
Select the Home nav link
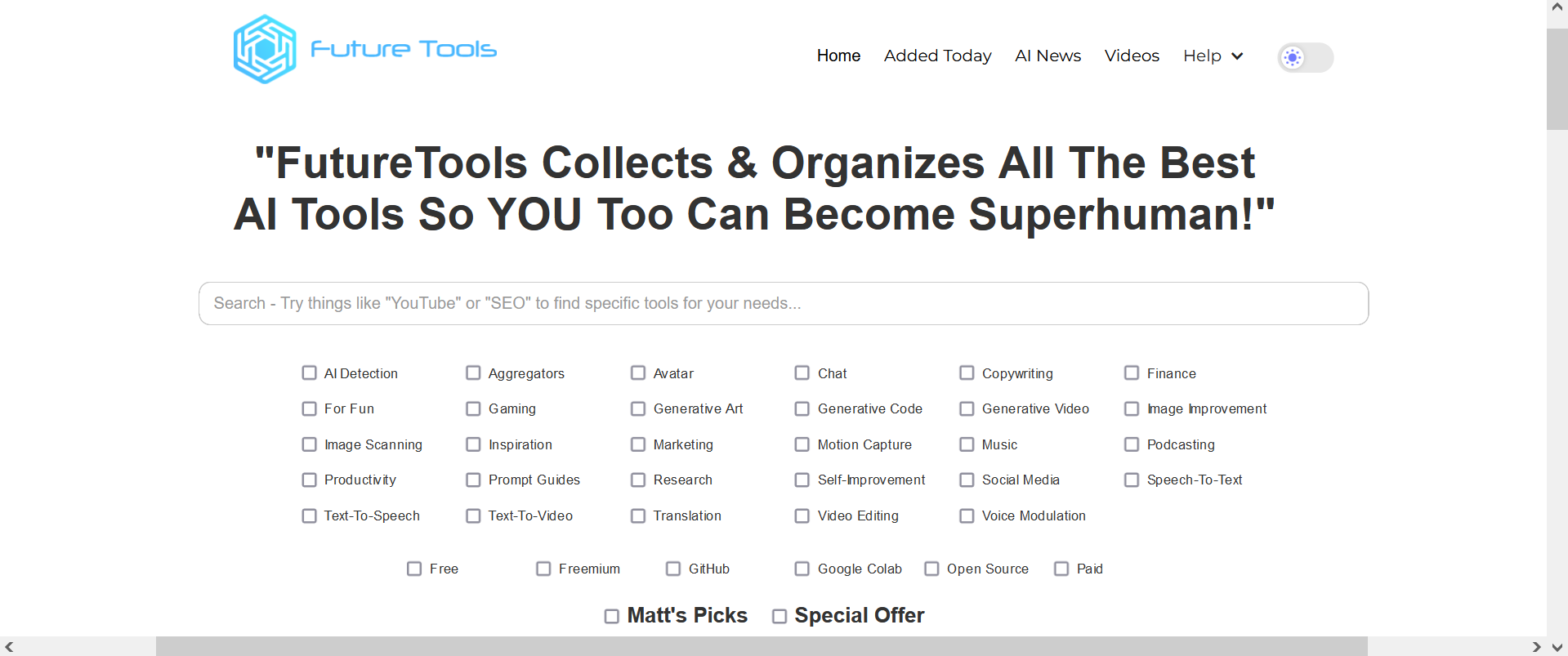pos(838,56)
